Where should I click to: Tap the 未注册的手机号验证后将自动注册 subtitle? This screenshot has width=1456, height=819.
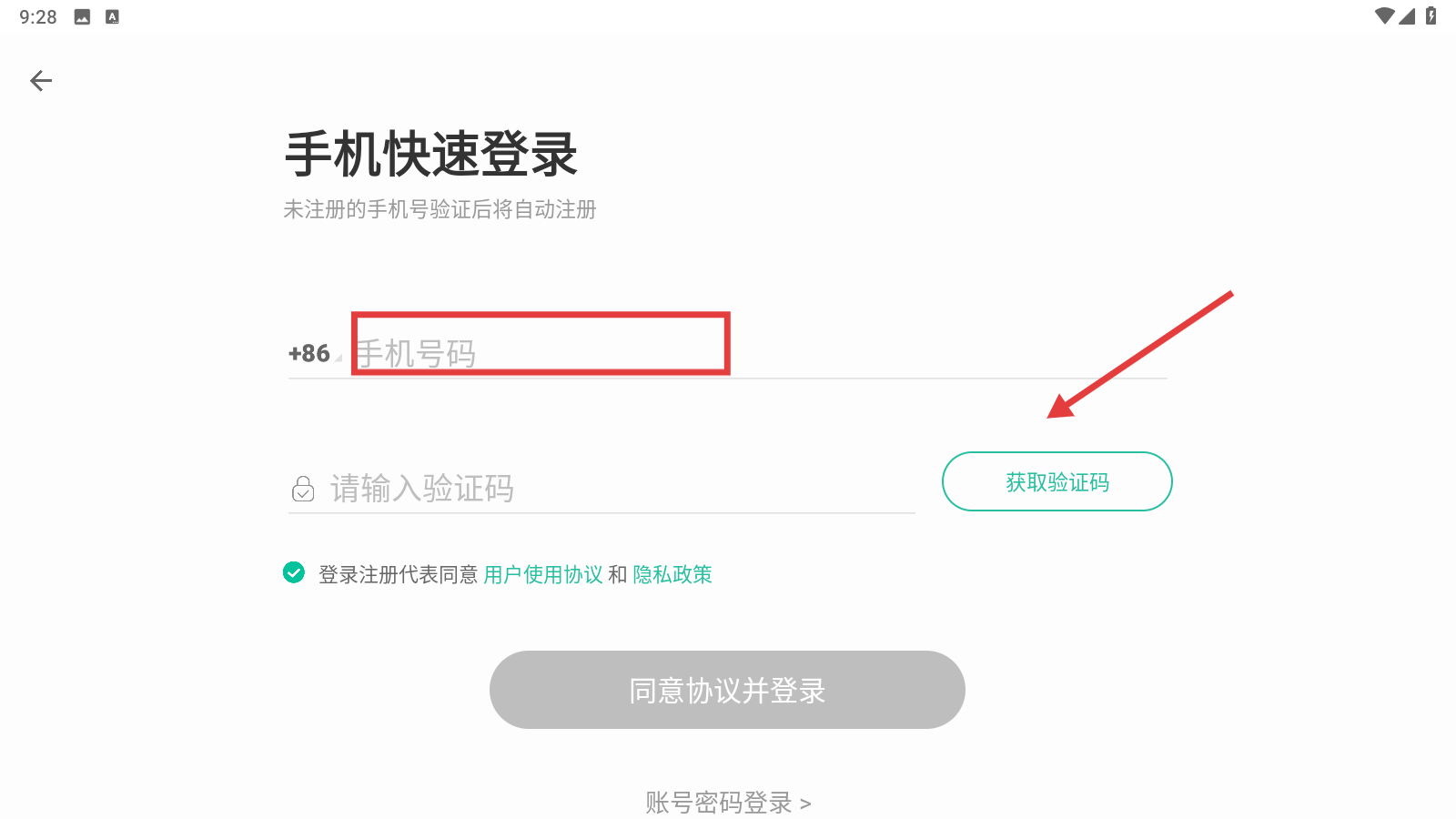coord(440,209)
